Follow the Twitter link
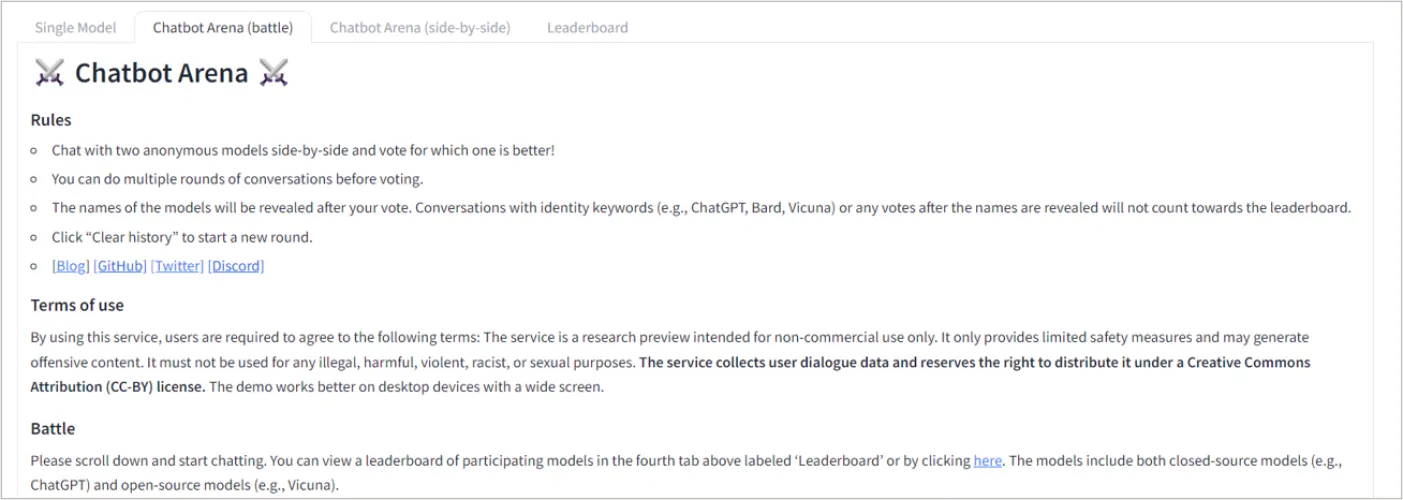This screenshot has width=1403, height=500. click(177, 266)
